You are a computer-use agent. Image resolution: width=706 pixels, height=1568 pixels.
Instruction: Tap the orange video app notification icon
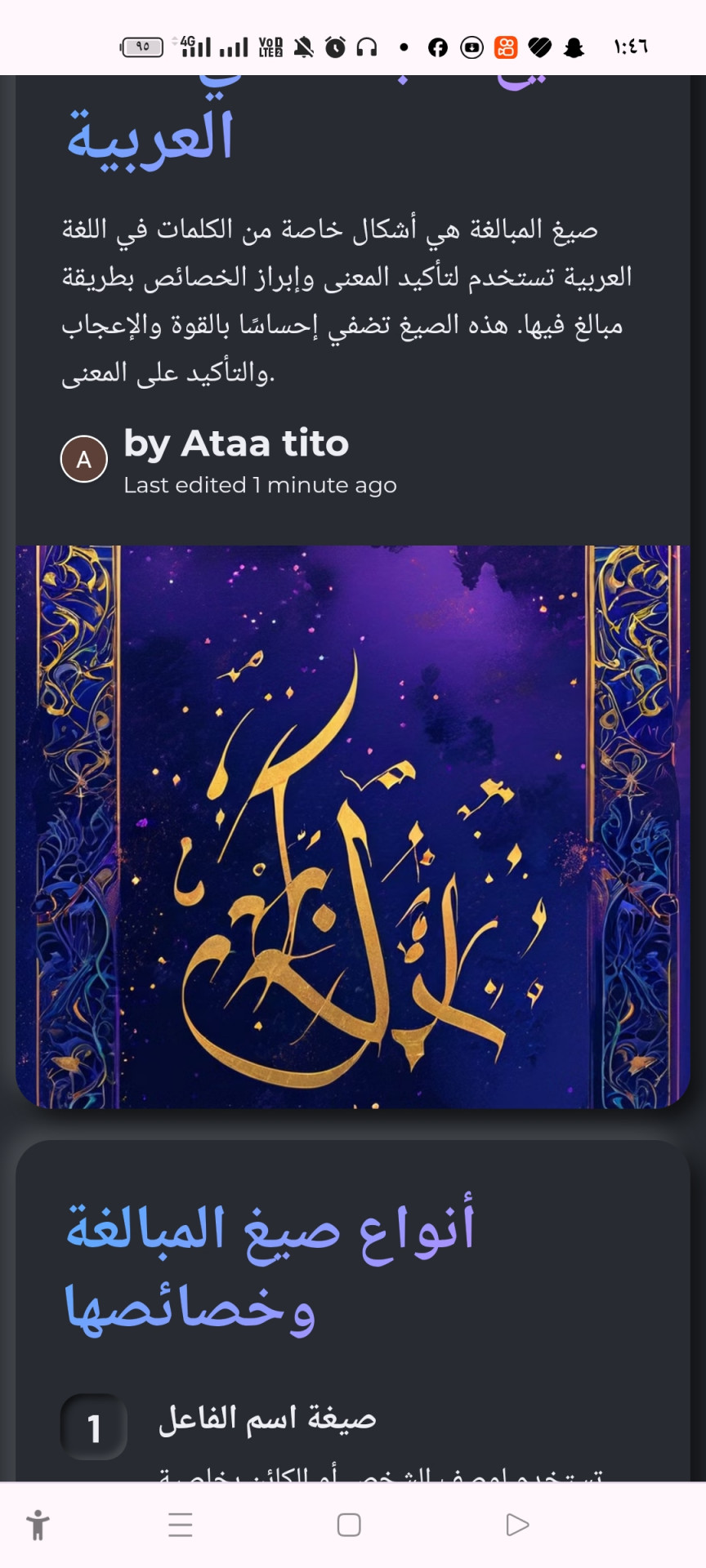click(506, 47)
